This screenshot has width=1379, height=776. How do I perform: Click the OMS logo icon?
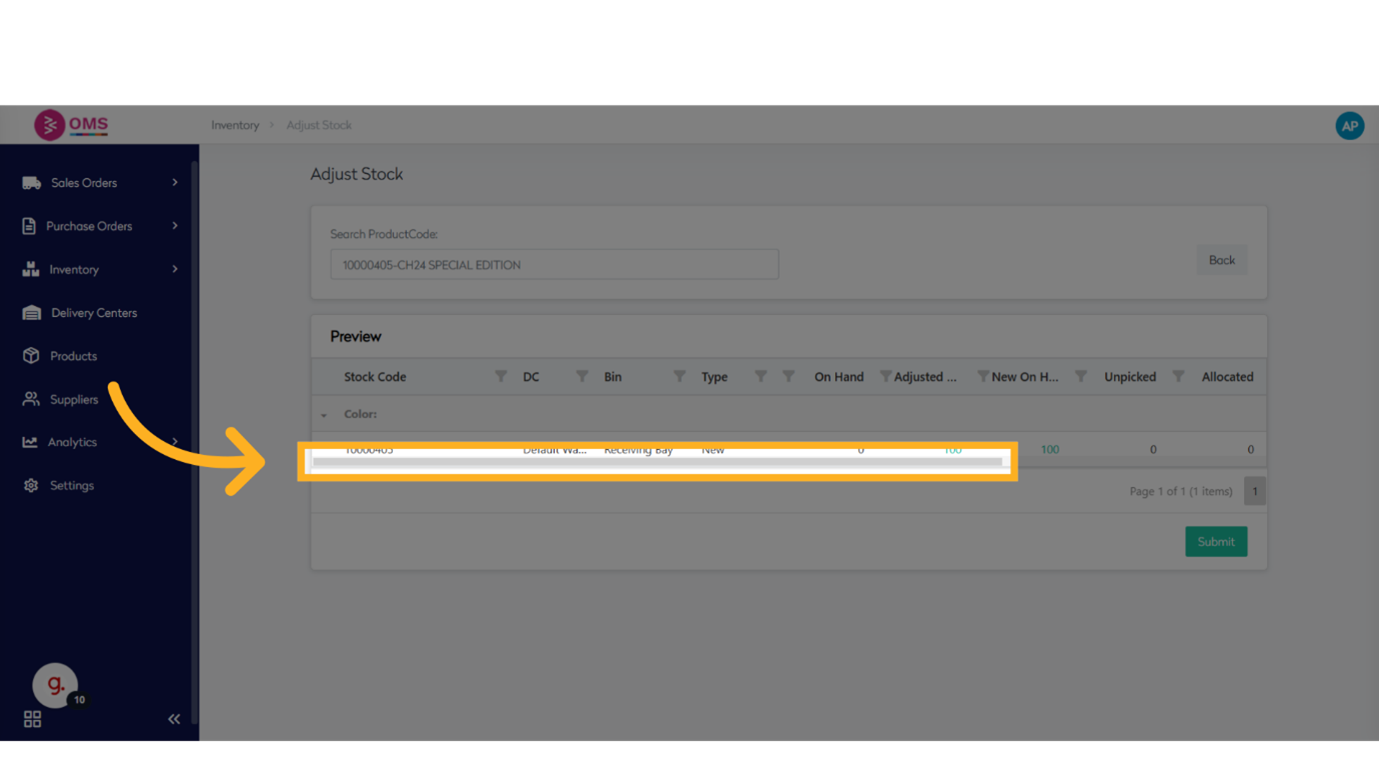click(49, 125)
